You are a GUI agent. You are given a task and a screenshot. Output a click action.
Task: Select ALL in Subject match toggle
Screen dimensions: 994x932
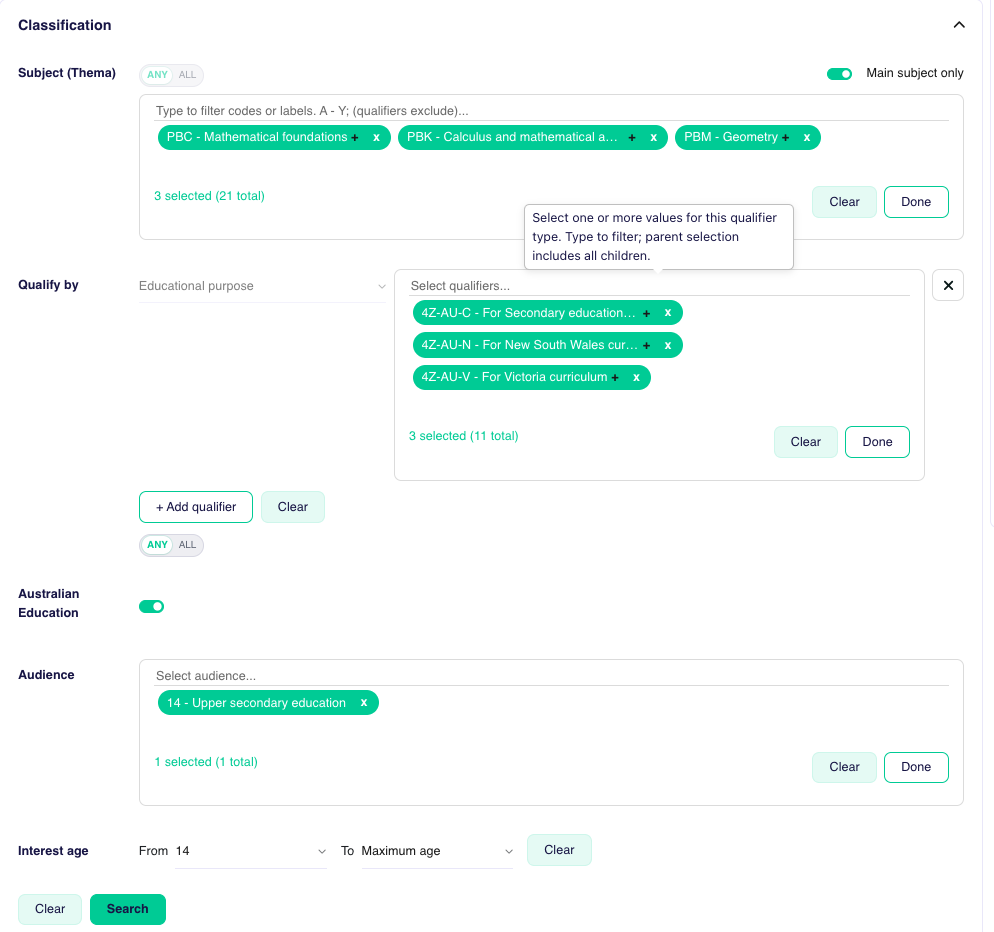pyautogui.click(x=187, y=75)
